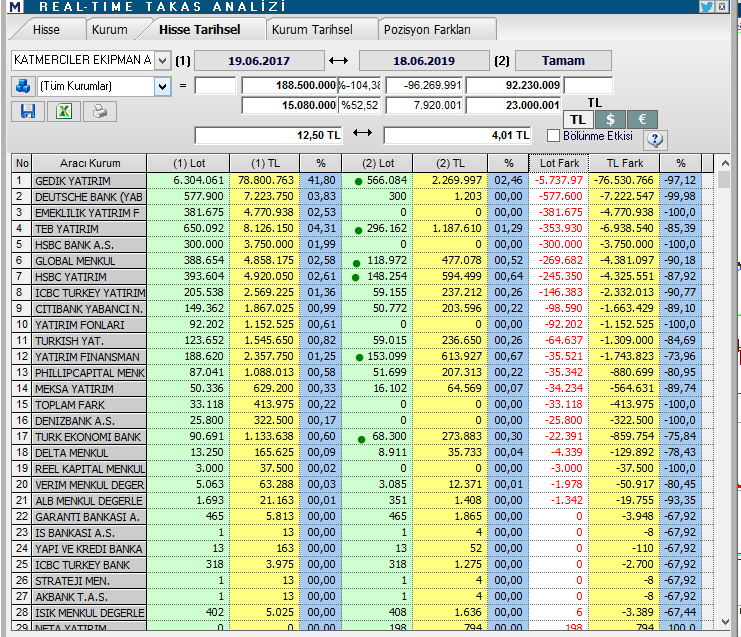
Task: Click the Twitter bird icon in title bar
Action: pos(706,7)
